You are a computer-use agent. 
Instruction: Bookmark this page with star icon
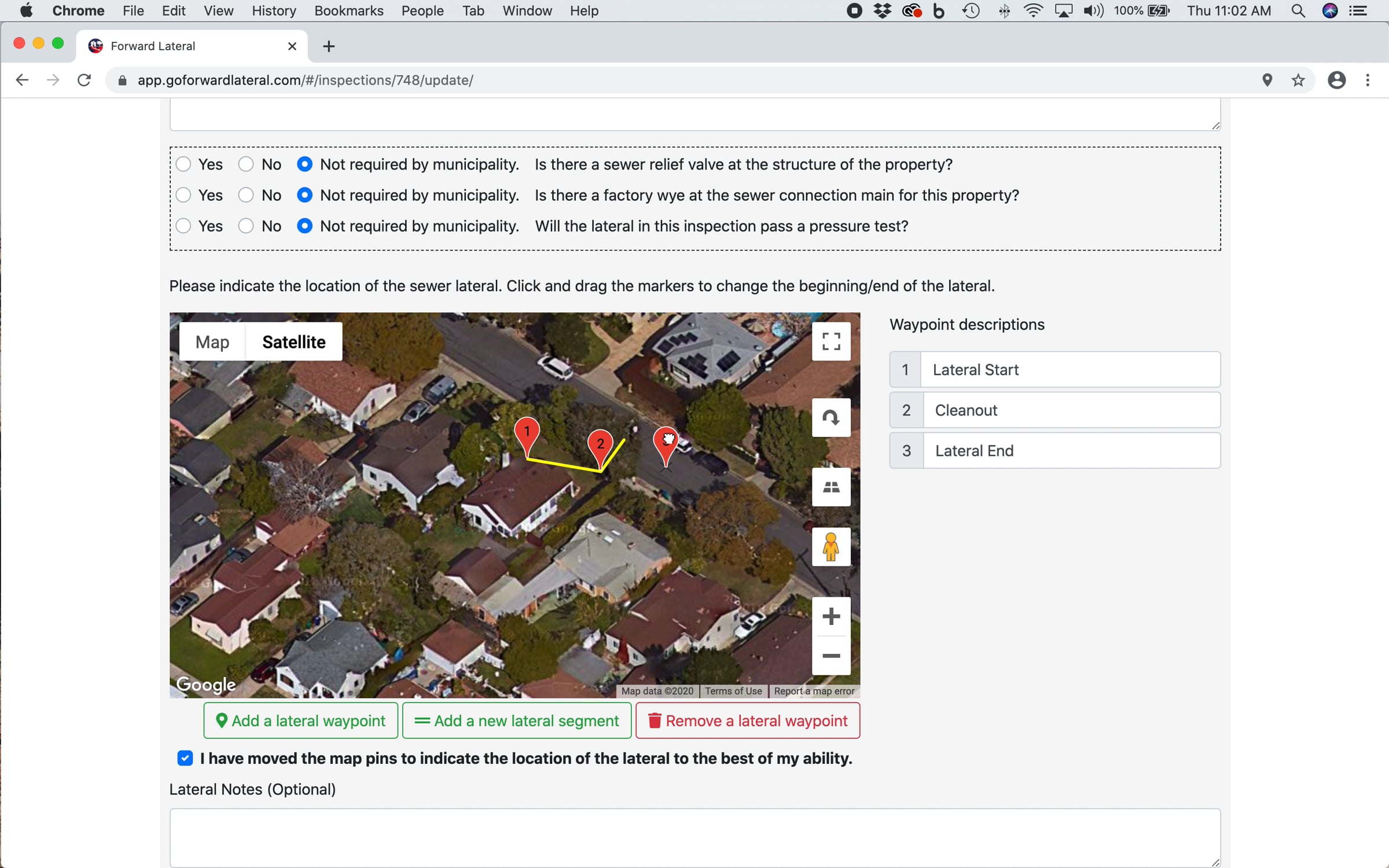[1298, 80]
